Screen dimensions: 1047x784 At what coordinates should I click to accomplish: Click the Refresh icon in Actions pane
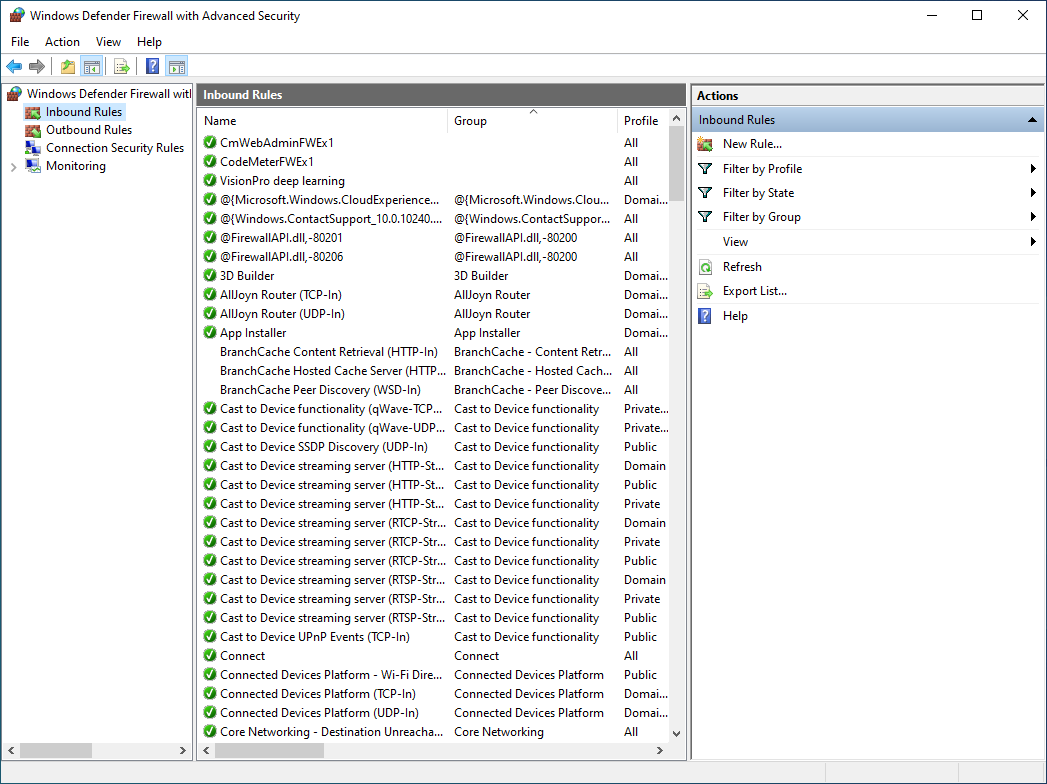tap(706, 267)
